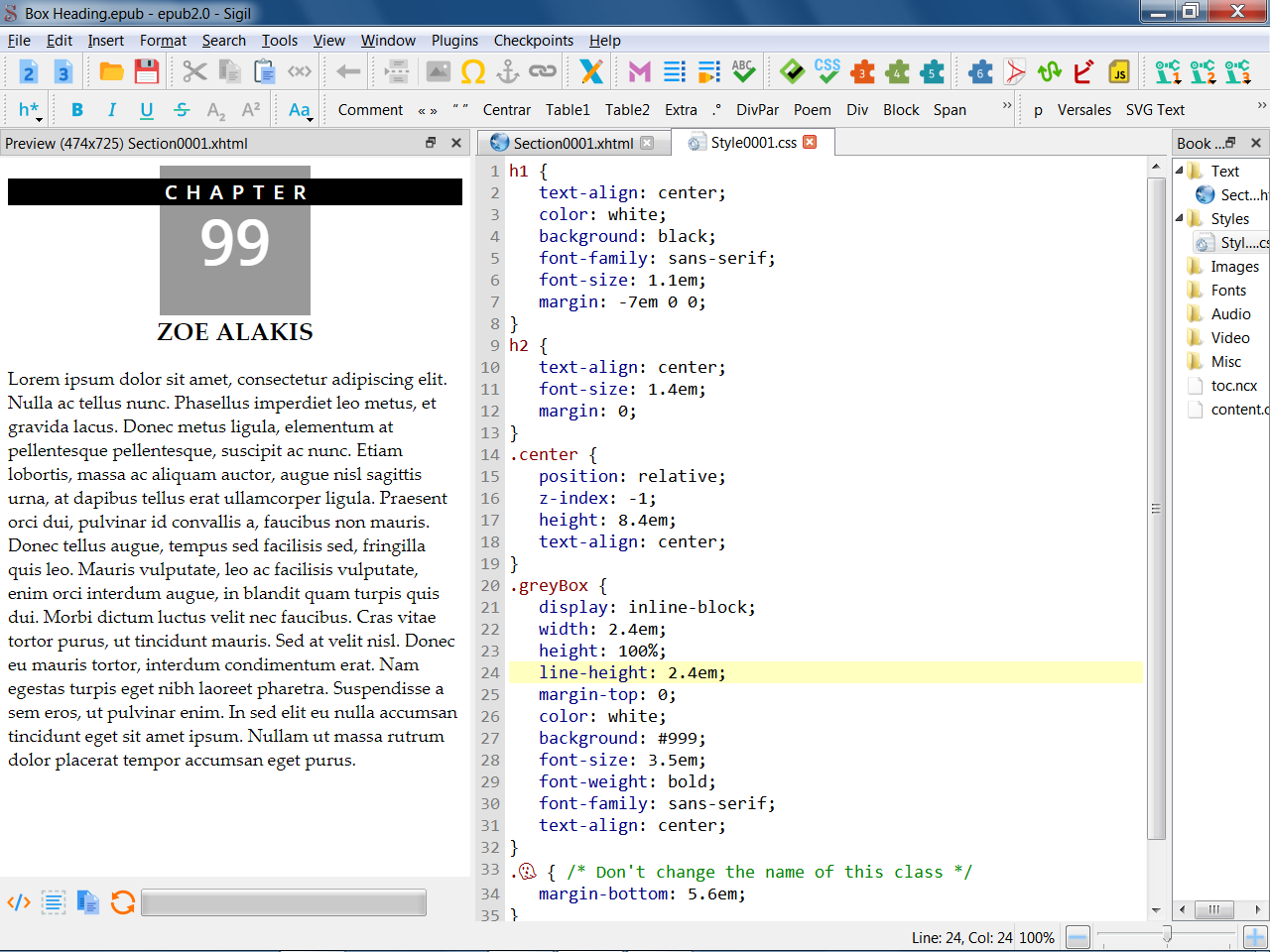Click the insert link chain icon
The width and height of the screenshot is (1270, 952).
click(543, 71)
